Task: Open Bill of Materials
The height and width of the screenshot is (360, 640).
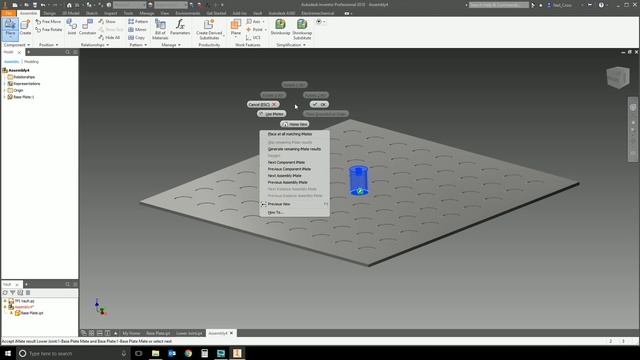Action: (160, 29)
